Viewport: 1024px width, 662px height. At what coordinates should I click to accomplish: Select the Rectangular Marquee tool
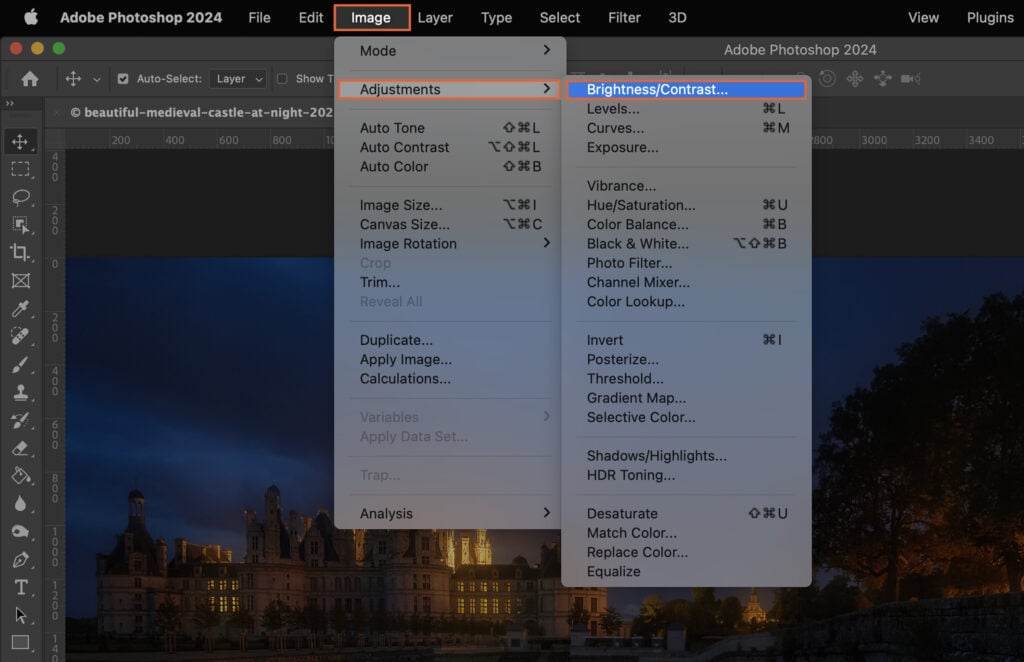coord(20,169)
